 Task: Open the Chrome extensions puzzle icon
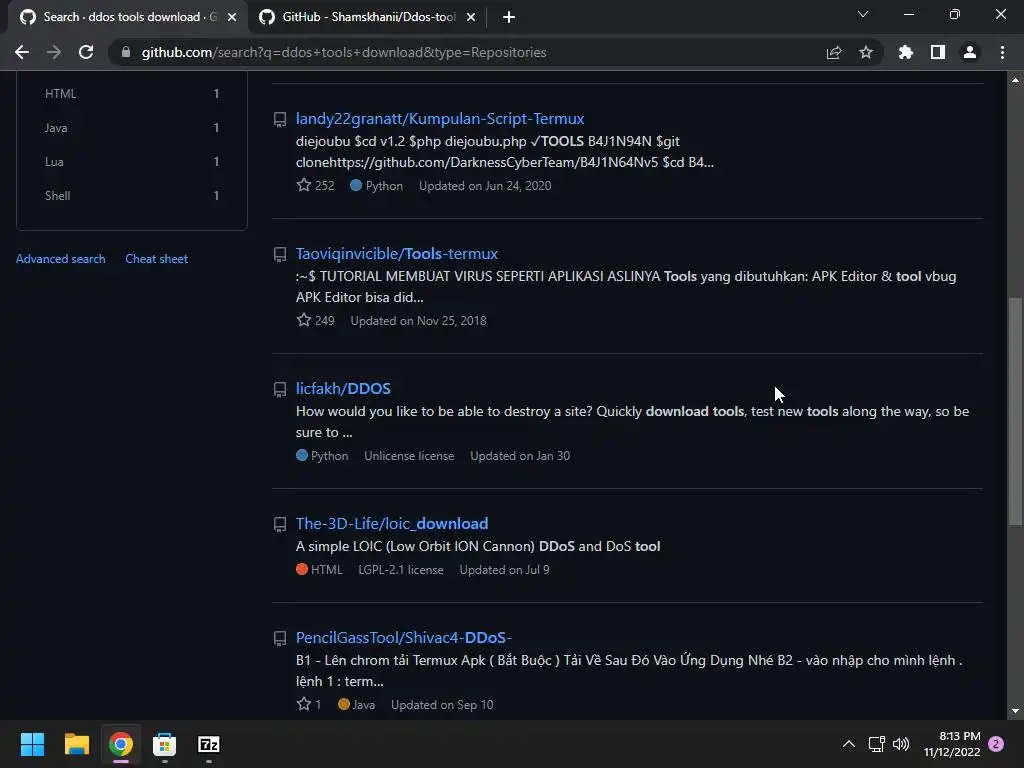click(x=906, y=52)
